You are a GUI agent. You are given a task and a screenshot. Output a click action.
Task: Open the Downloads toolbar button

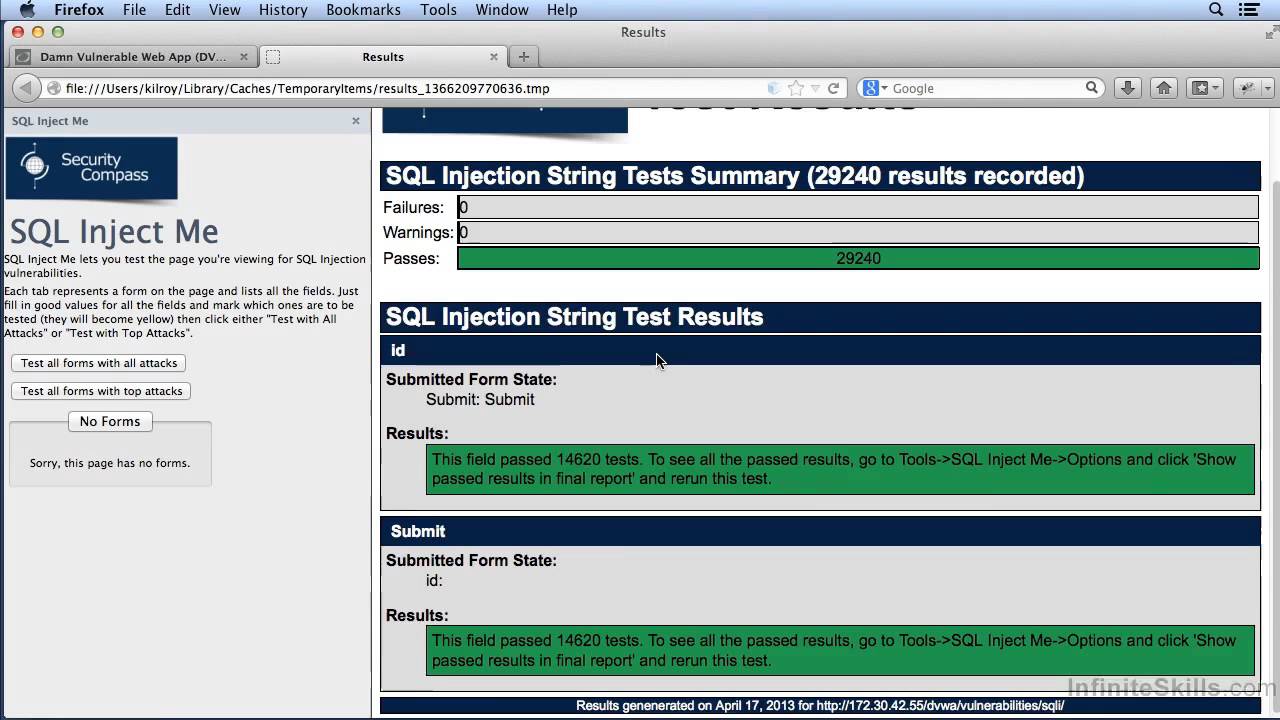click(1127, 88)
